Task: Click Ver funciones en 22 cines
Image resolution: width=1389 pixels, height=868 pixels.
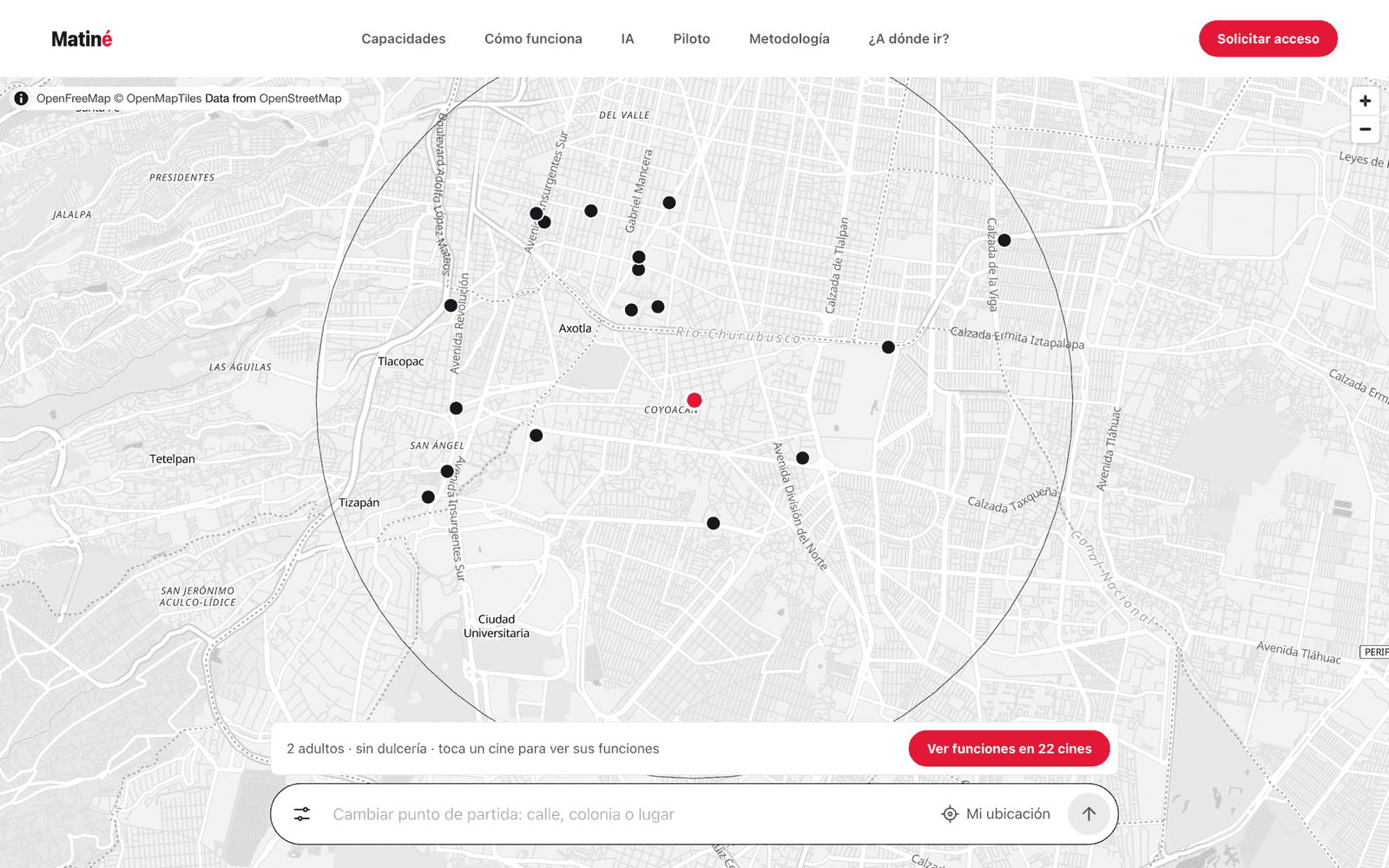Action: pos(1009,749)
